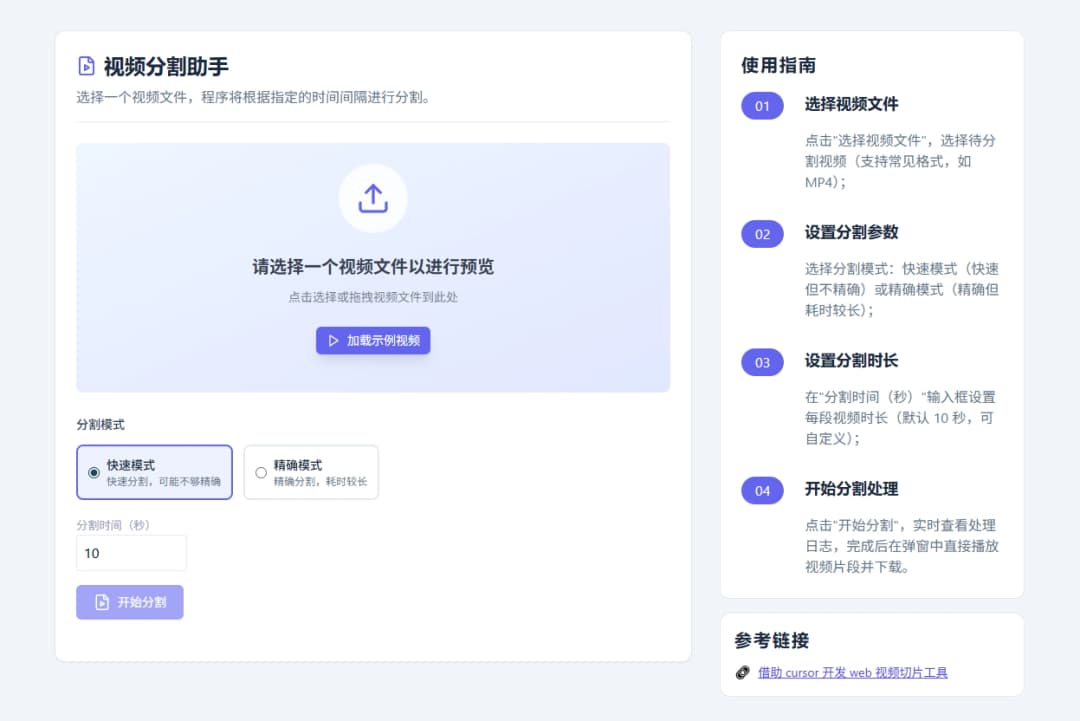Select the 精确模式 radio button

(259, 471)
